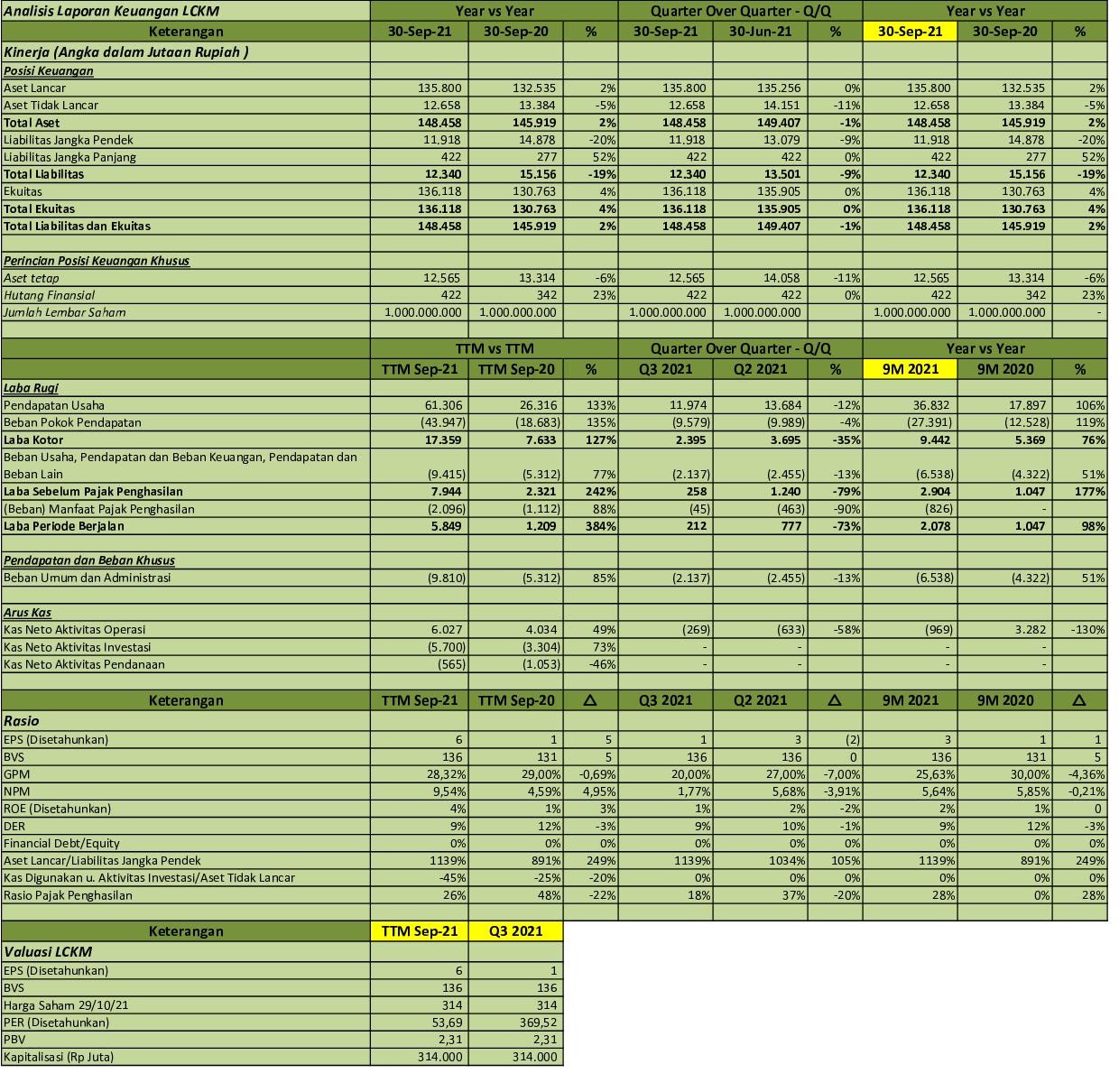The image size is (1119, 1092).
Task: Select the 2.078 net profit for 9M 2021
Action: 935,526
